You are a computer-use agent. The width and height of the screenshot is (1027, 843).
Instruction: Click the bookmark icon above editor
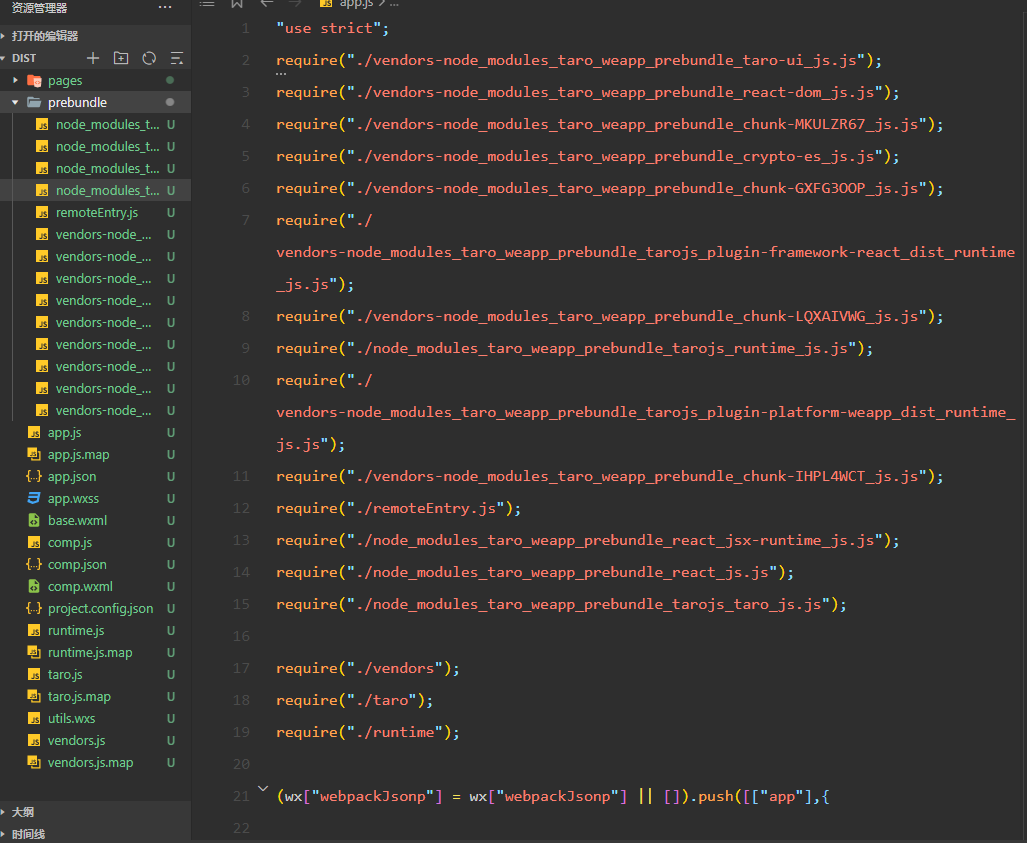click(x=237, y=4)
